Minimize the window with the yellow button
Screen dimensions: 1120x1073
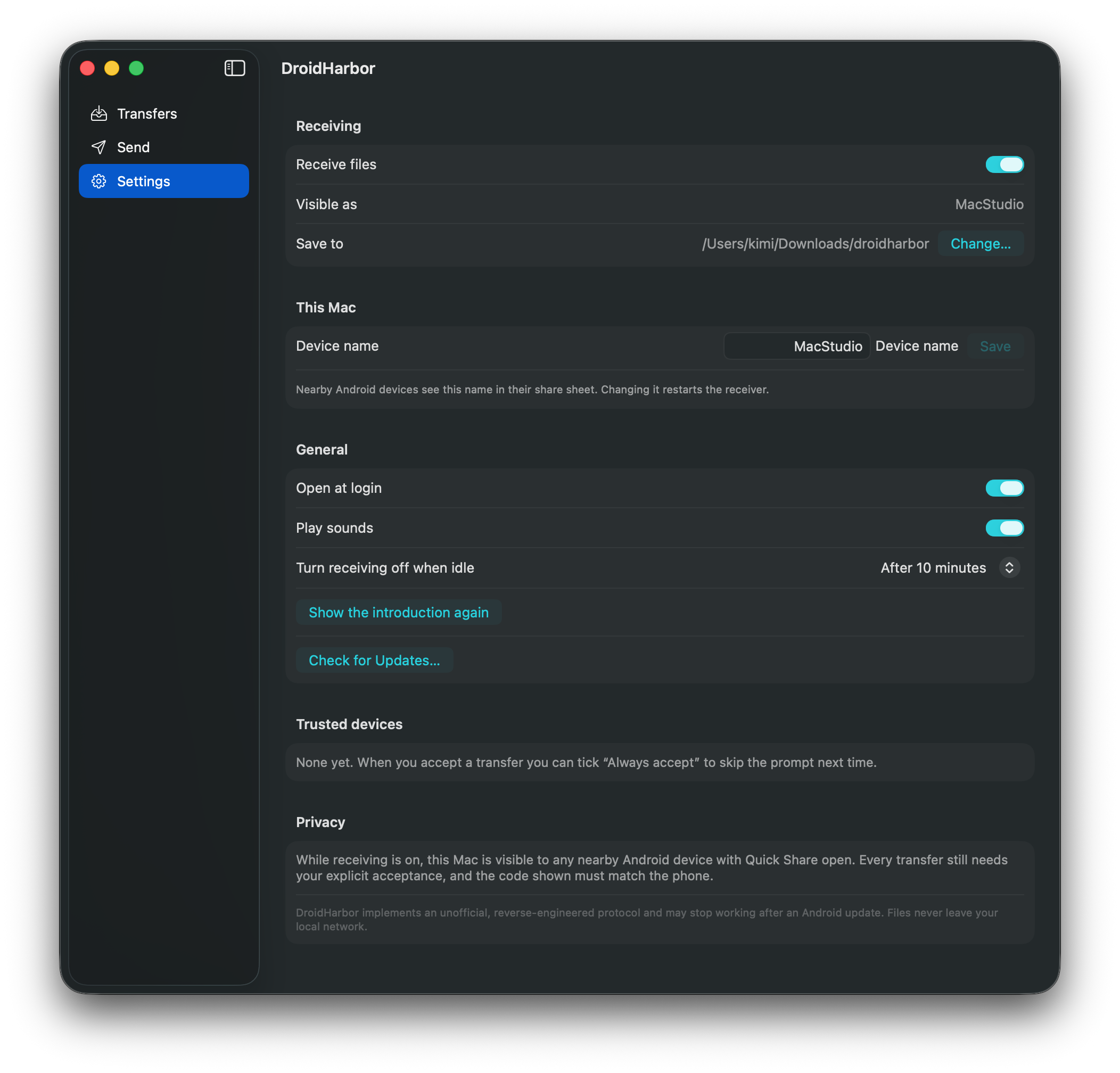coord(112,68)
